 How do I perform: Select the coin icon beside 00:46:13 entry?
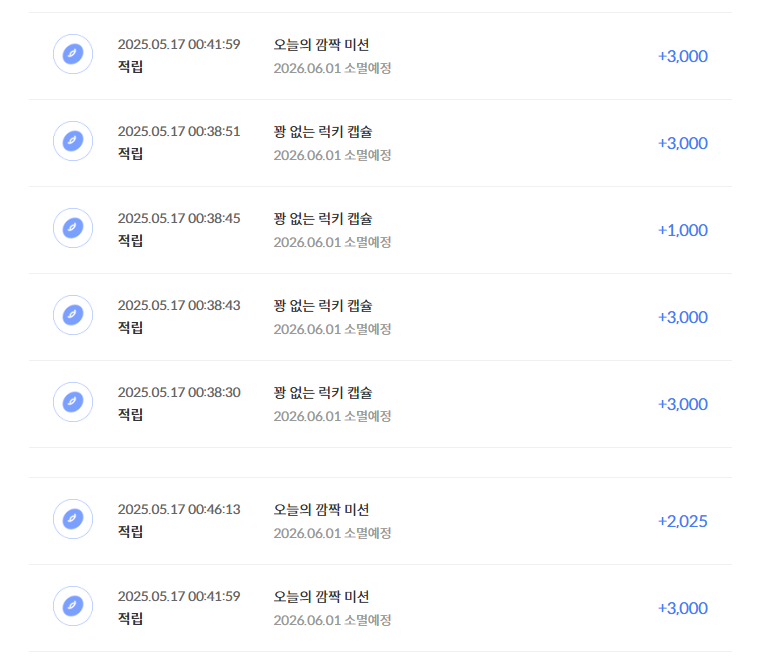pos(73,519)
